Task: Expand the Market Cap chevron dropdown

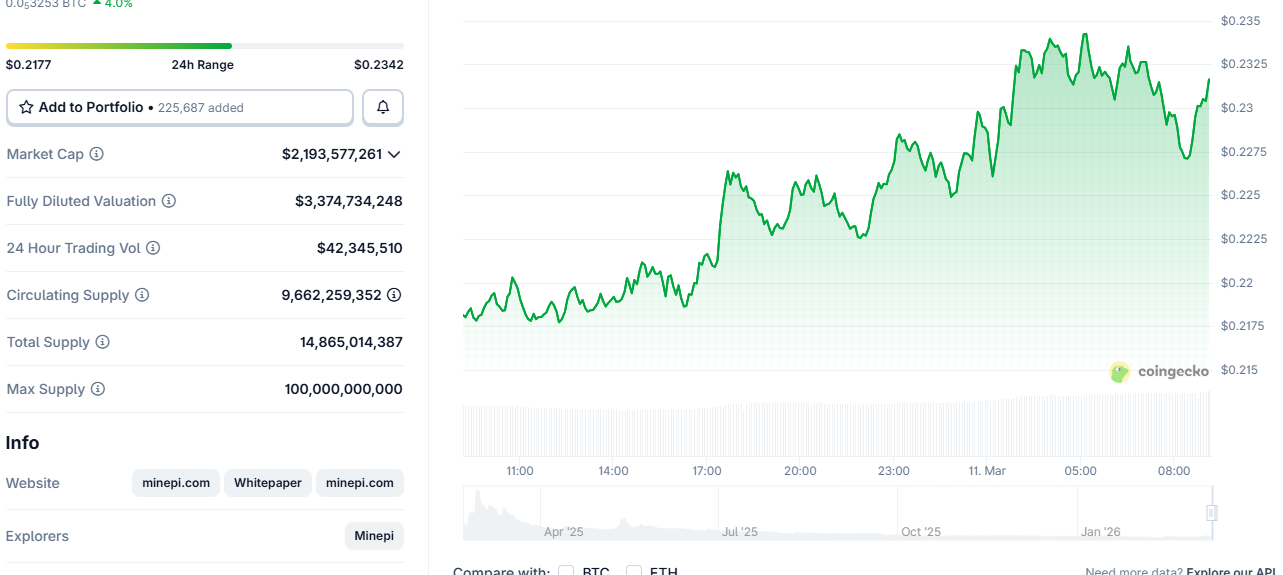Action: pos(394,154)
